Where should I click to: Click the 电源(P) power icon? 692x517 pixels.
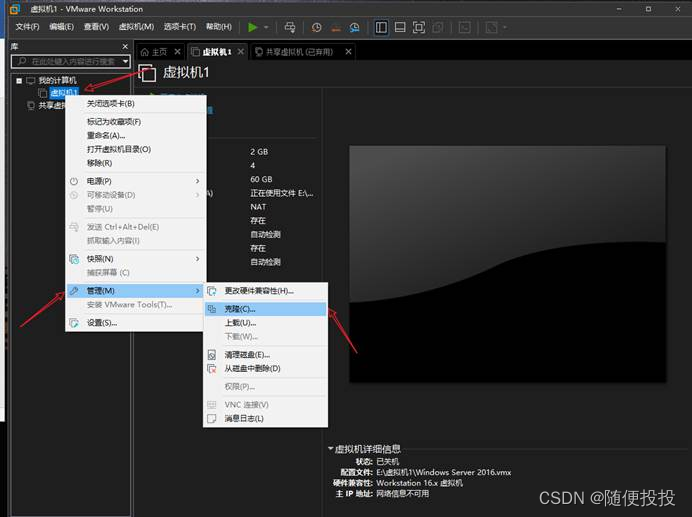point(74,181)
